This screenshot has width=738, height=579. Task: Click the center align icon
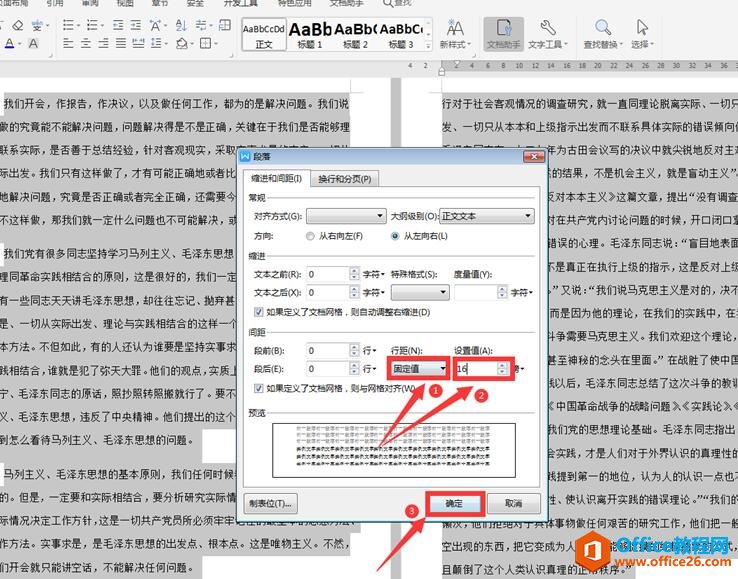(86, 44)
